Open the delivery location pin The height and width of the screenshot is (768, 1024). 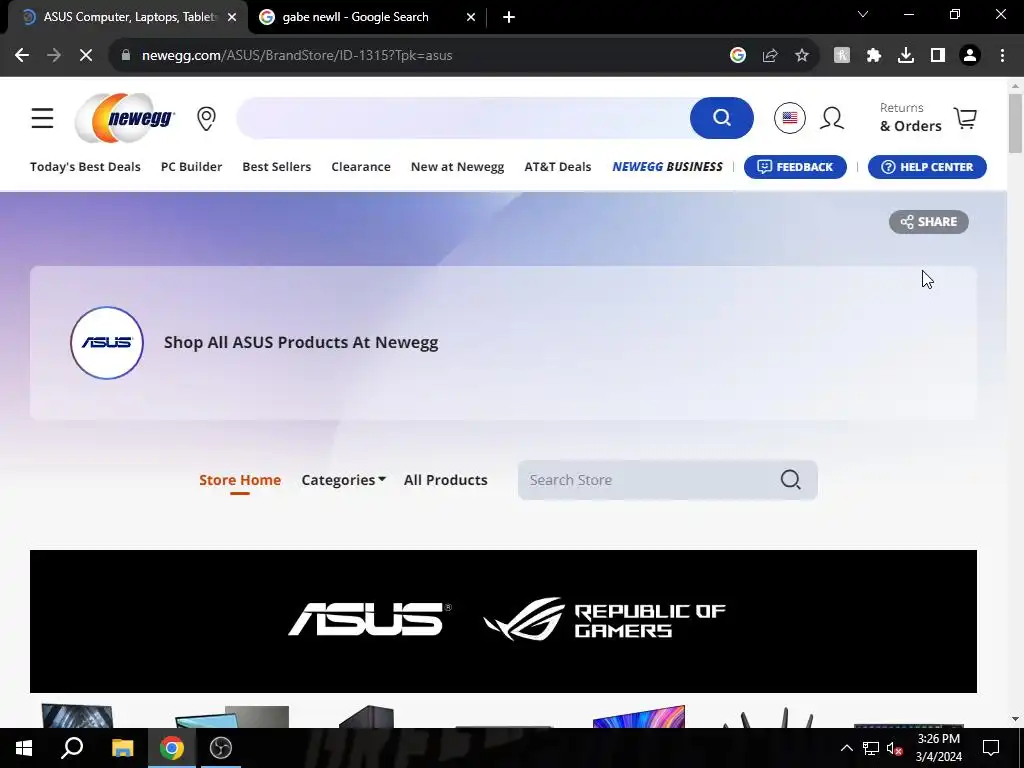click(206, 118)
